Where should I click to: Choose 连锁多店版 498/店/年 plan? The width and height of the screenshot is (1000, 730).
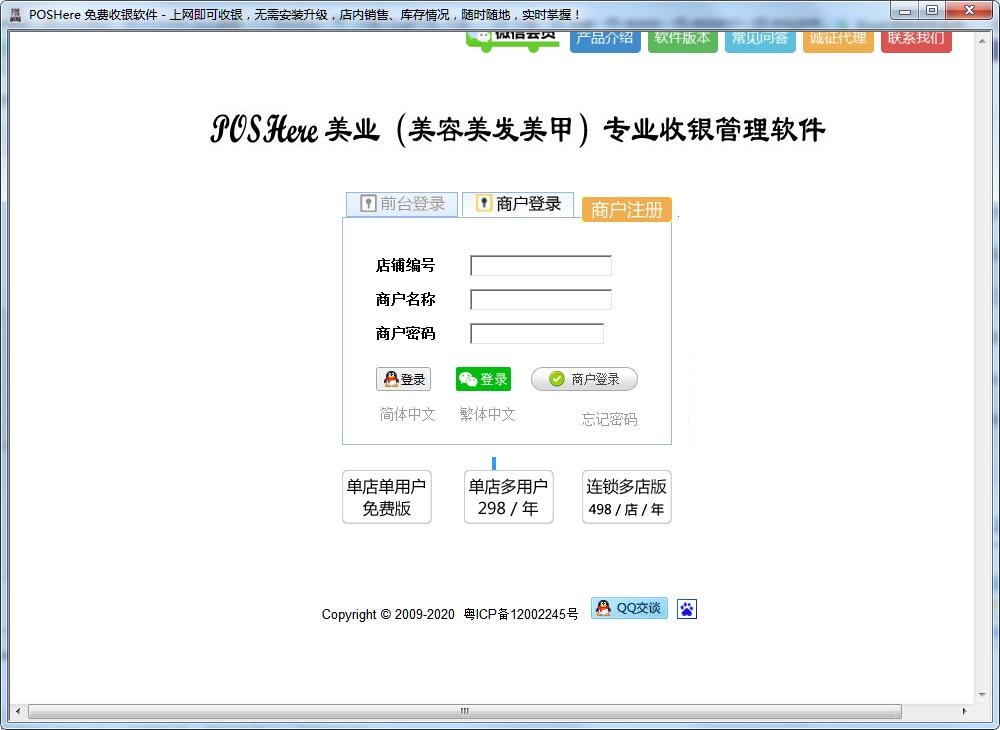[x=626, y=497]
